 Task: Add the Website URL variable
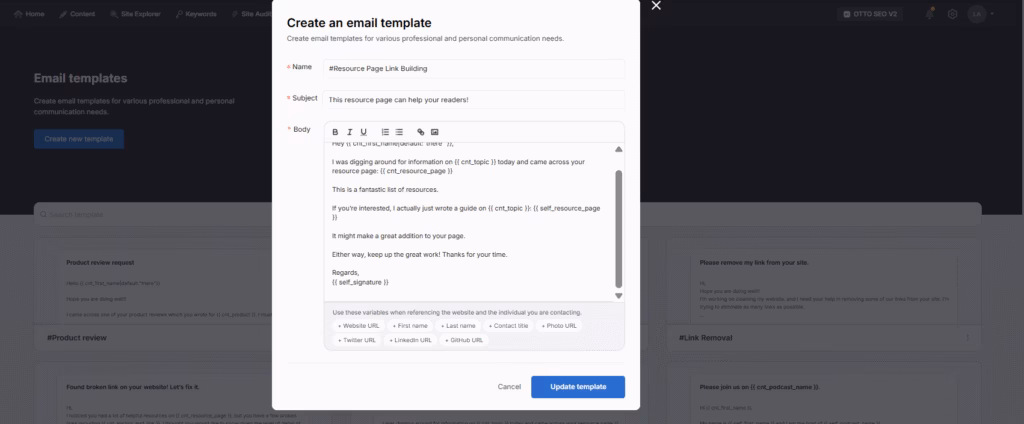[x=358, y=326]
